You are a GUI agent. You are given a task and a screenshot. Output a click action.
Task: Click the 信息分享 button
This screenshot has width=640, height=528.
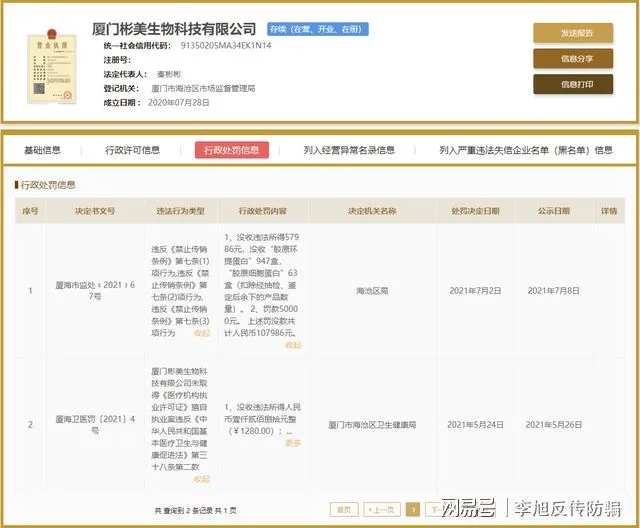tap(573, 59)
